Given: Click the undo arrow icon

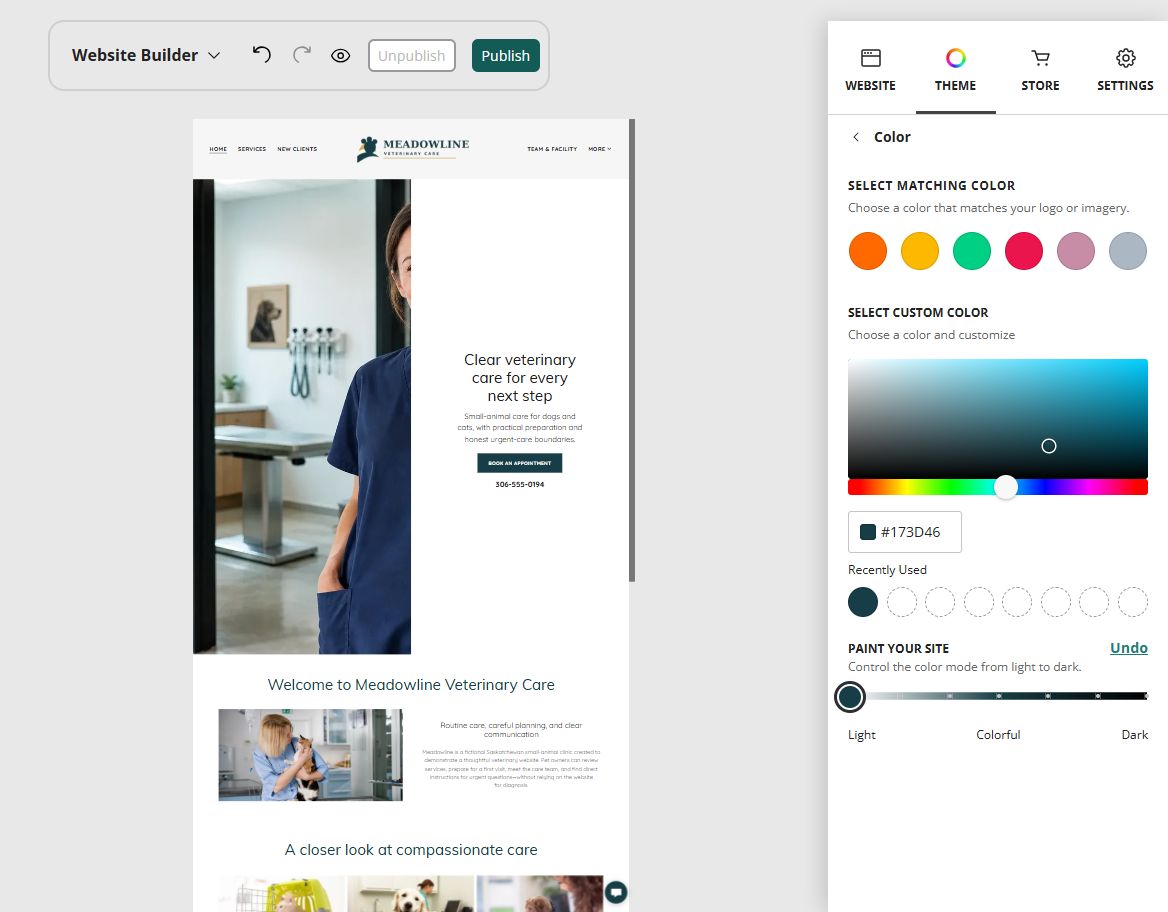Looking at the screenshot, I should point(261,54).
